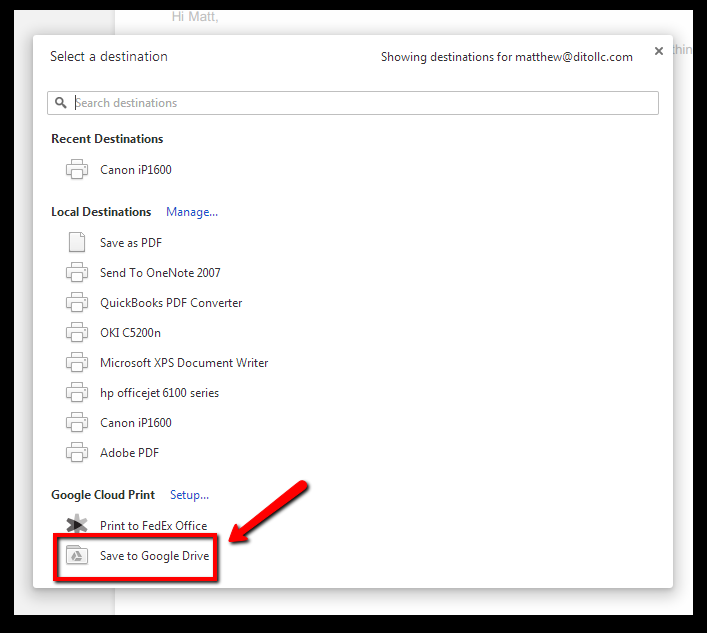Click the QuickBooks PDF Converter printer icon
This screenshot has height=633, width=707.
click(77, 302)
